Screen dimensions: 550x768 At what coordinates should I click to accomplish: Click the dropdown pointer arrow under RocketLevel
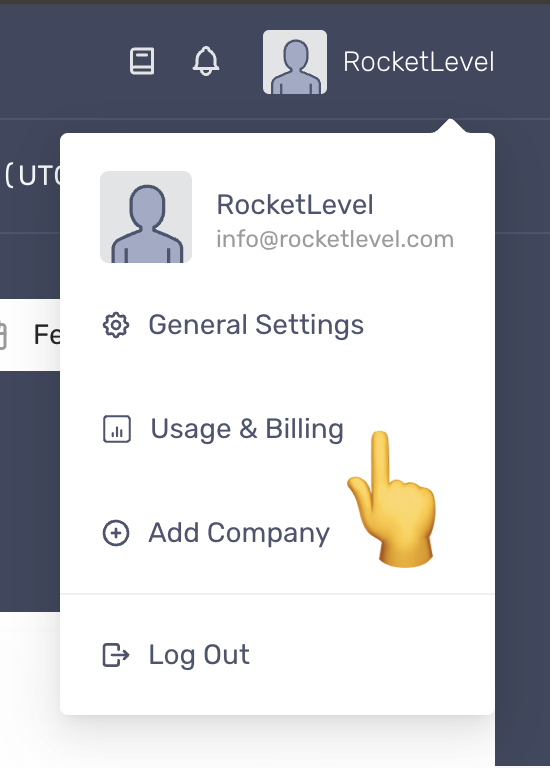tap(451, 126)
